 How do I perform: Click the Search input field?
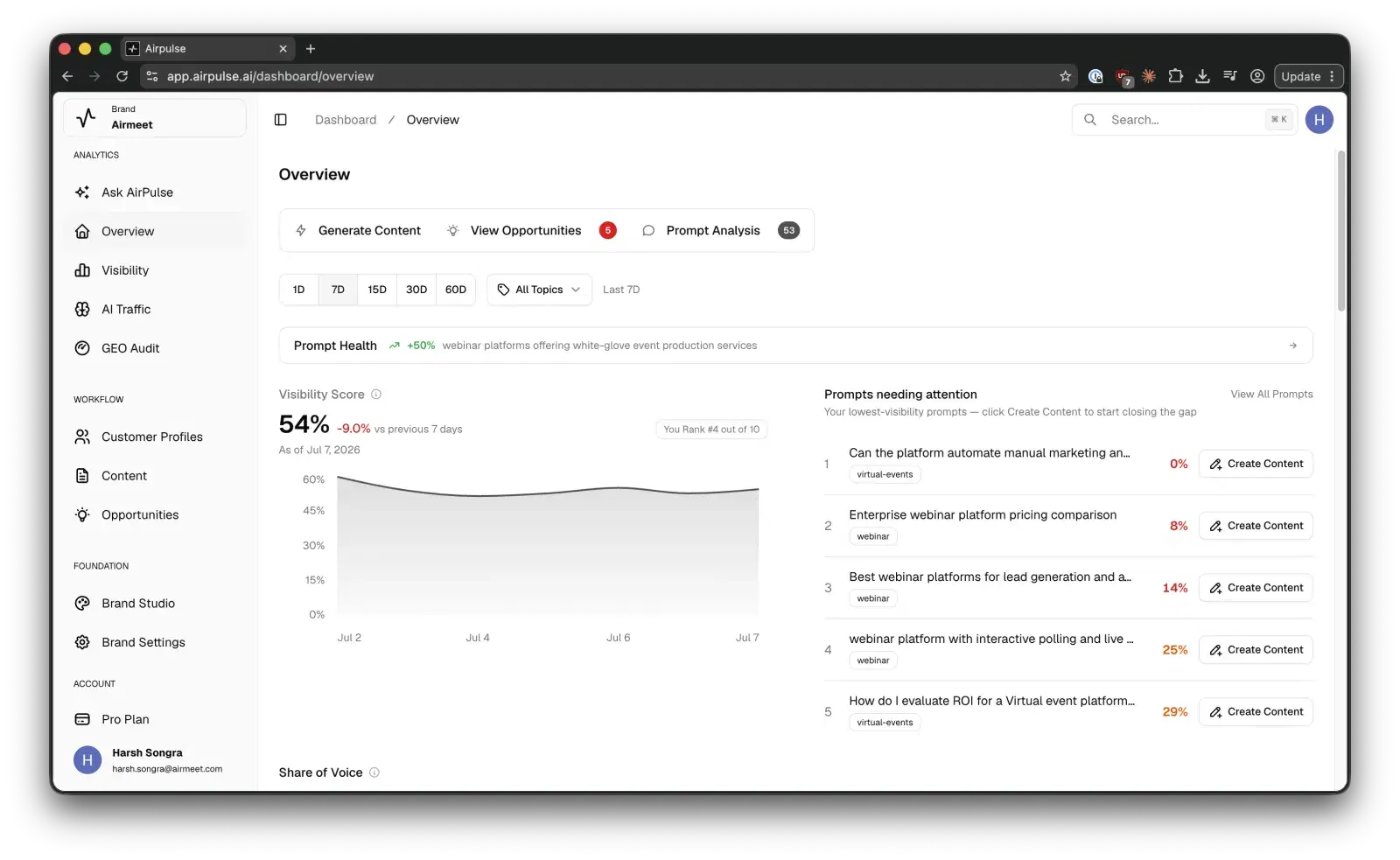pyautogui.click(x=1185, y=120)
